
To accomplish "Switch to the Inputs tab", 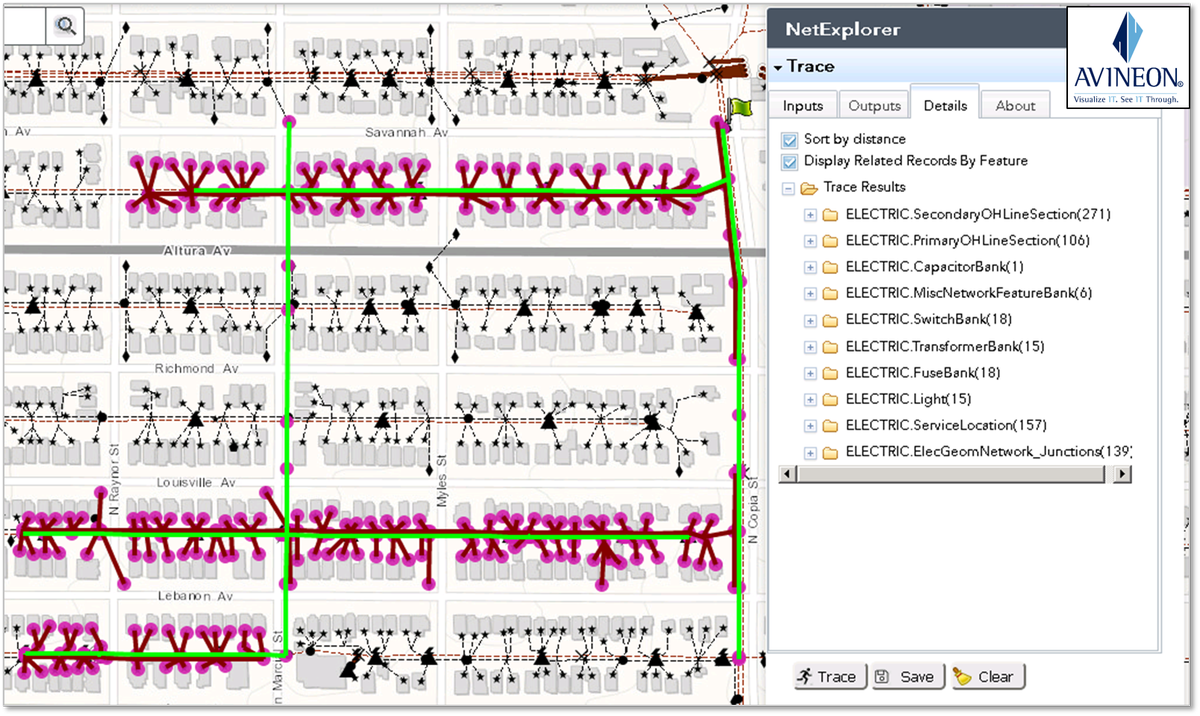I will 803,105.
